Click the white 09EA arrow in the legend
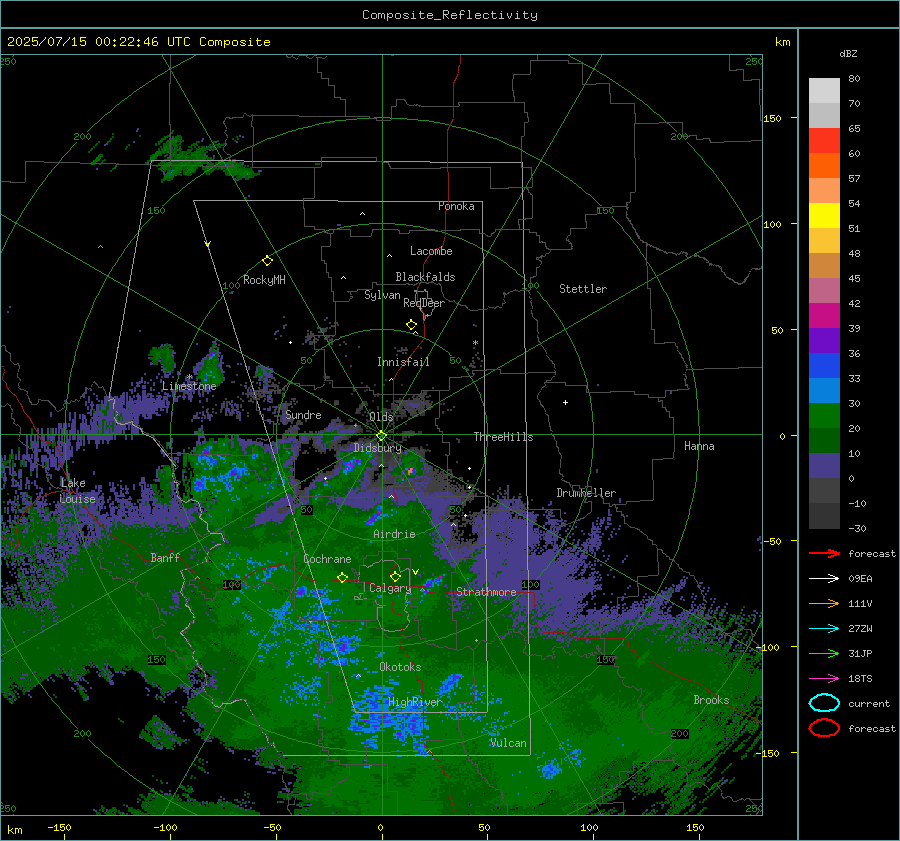 (x=824, y=578)
